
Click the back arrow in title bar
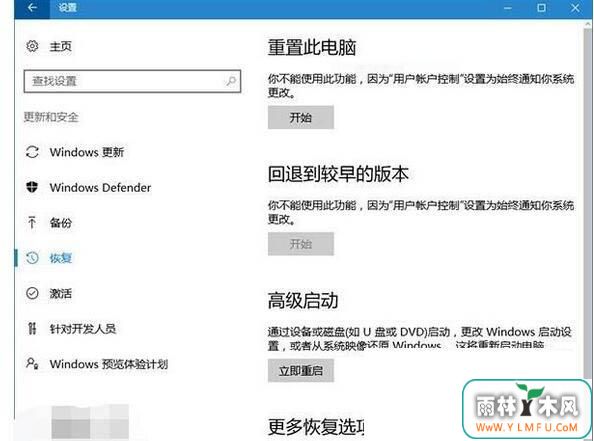click(32, 8)
